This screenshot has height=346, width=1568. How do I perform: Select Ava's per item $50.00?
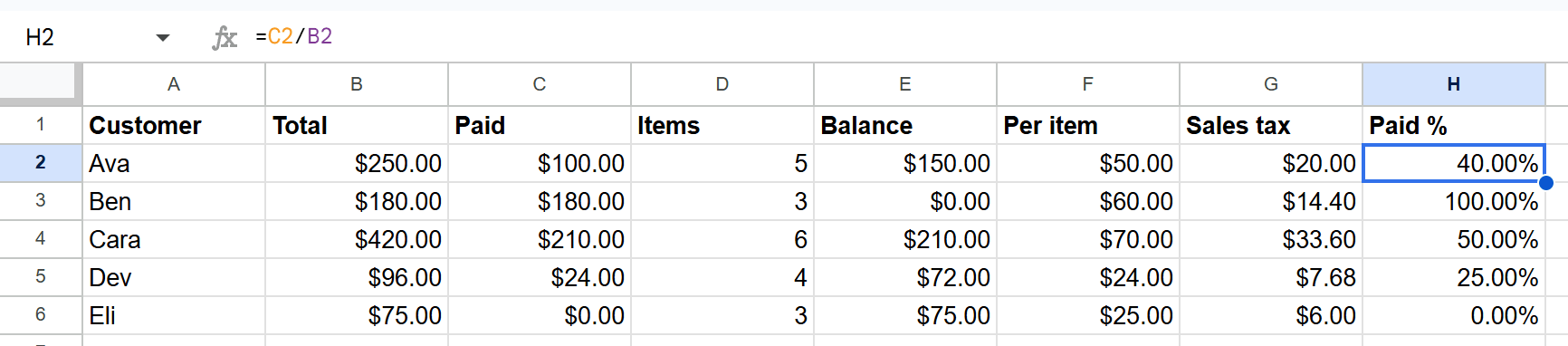[x=1088, y=163]
